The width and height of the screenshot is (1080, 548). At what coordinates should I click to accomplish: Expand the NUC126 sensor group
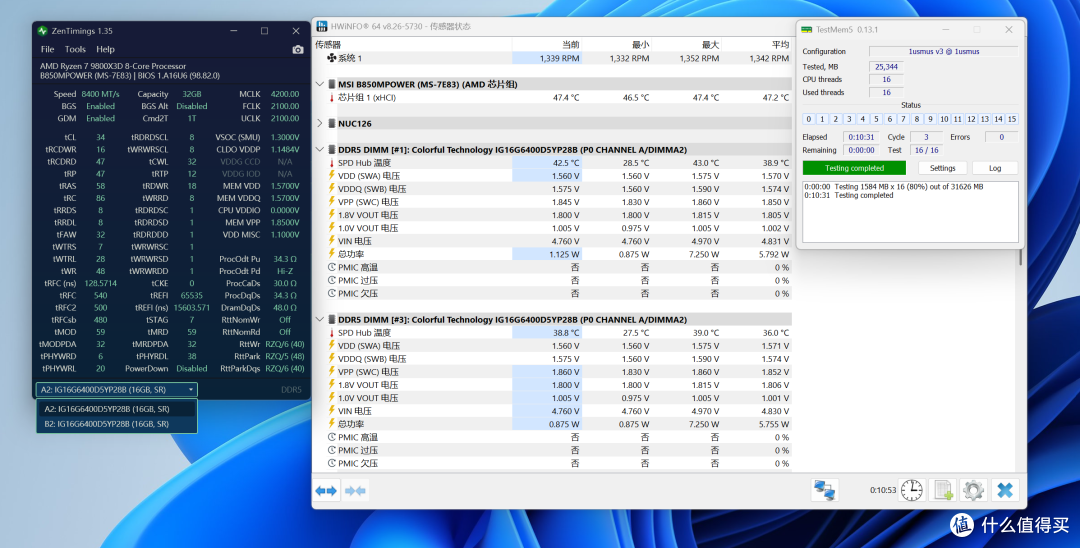coord(320,124)
